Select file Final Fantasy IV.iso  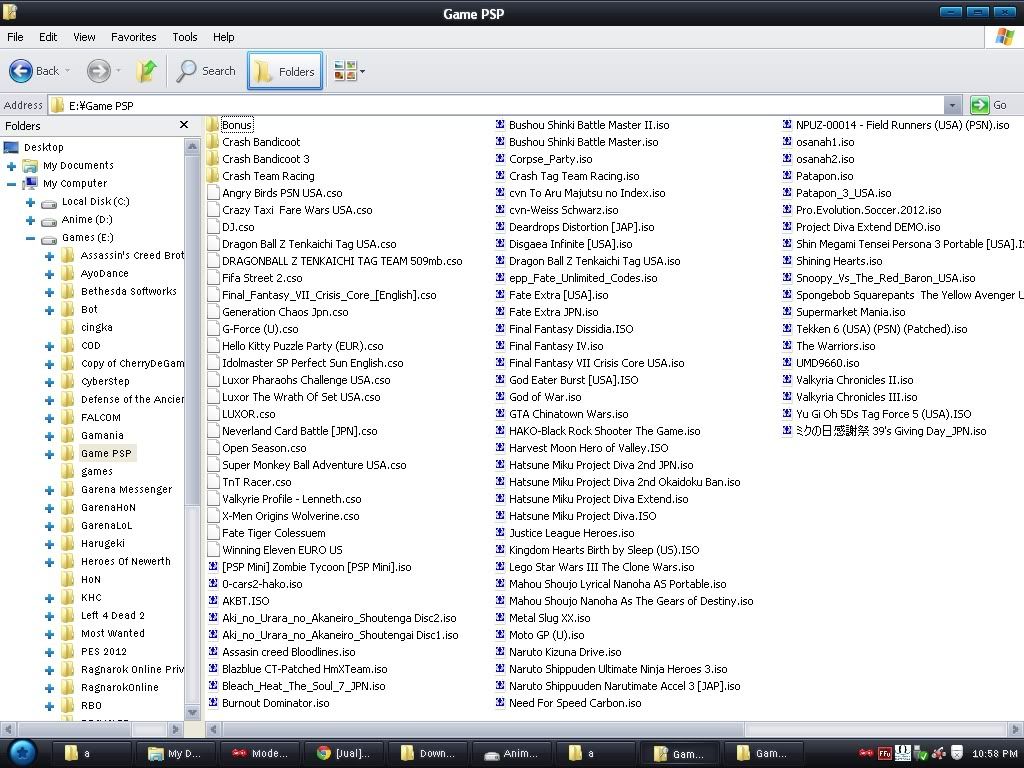[x=556, y=345]
